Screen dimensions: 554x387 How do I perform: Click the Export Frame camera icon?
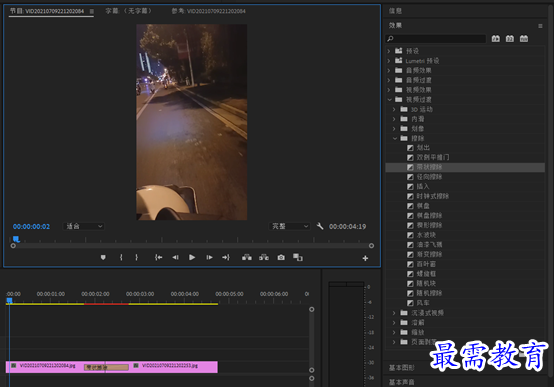coord(281,257)
